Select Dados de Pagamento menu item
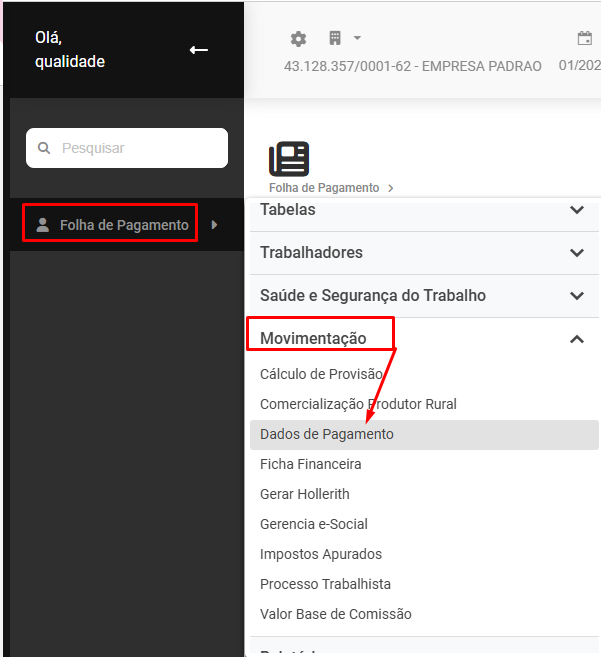The height and width of the screenshot is (657, 601). pyautogui.click(x=327, y=434)
